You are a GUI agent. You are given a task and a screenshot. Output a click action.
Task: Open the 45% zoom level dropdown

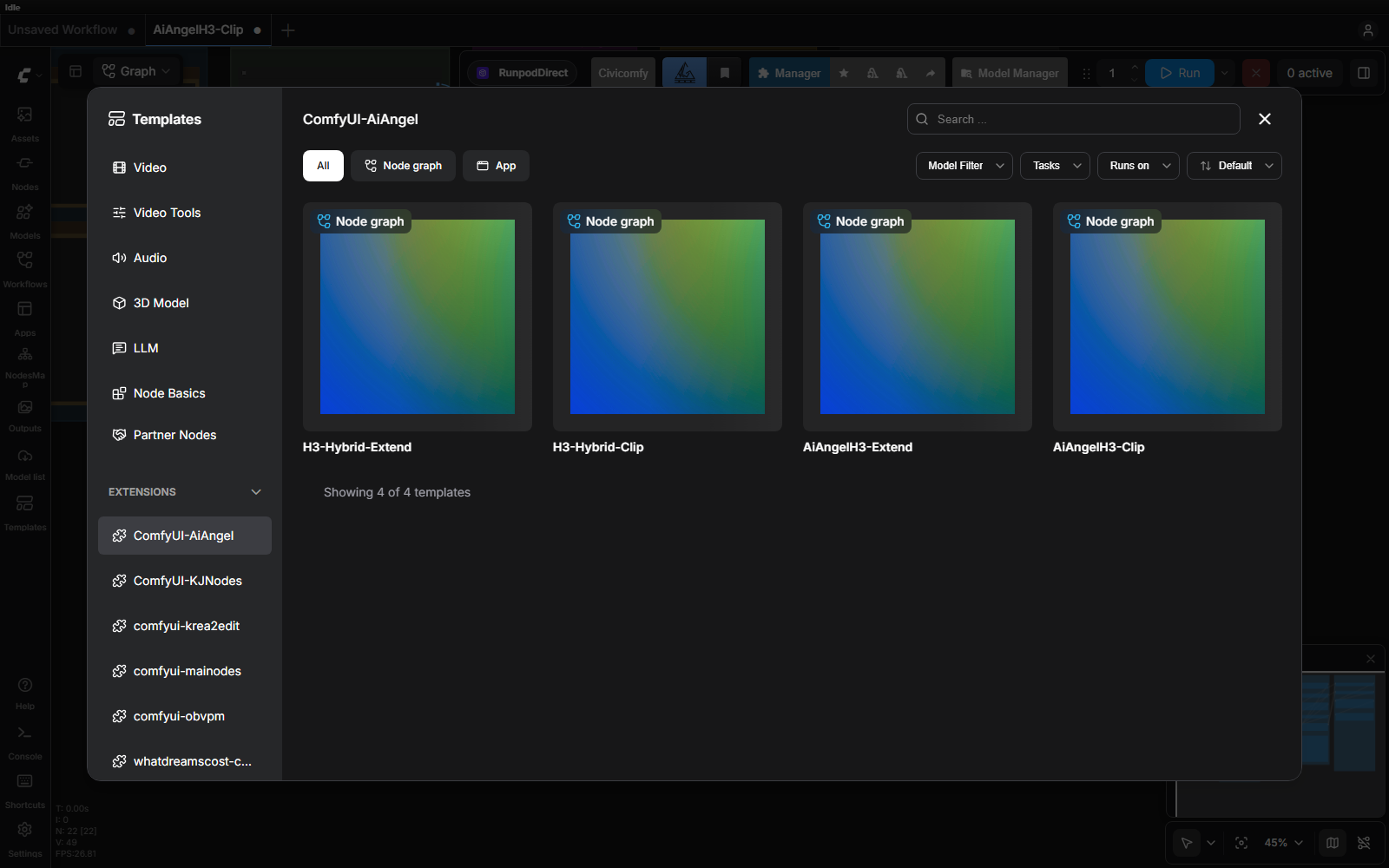point(1284,843)
